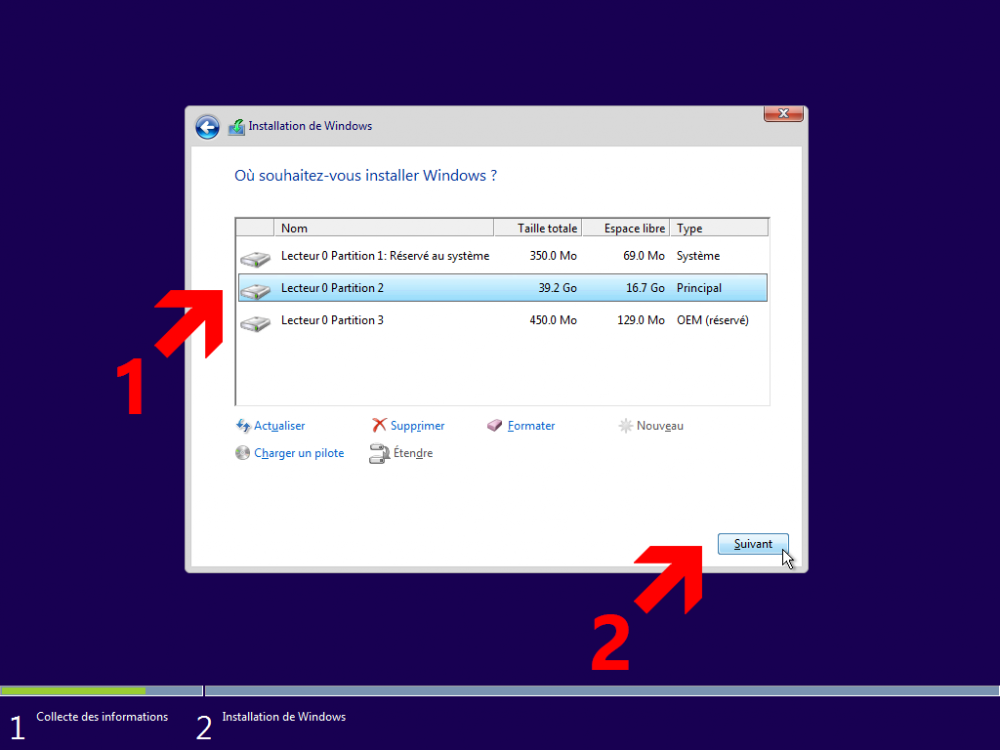The height and width of the screenshot is (750, 1000).
Task: Click drive icon for Partition 2
Action: pyautogui.click(x=255, y=291)
